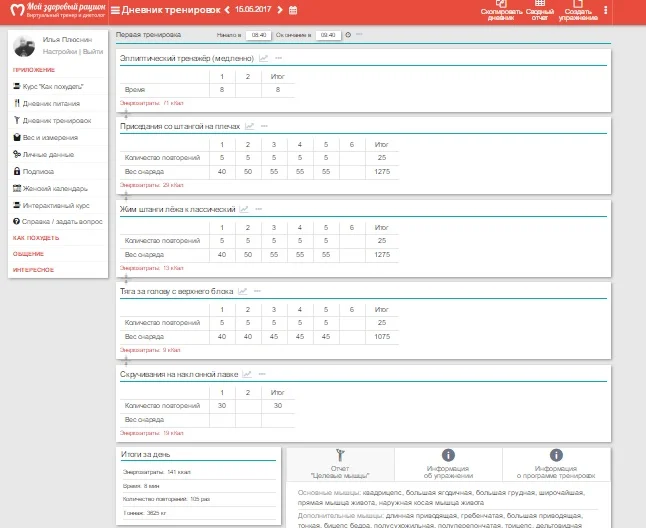Screen dimensions: 646x528
Task: Open more options for Тяга за голову
Action: 258,291
